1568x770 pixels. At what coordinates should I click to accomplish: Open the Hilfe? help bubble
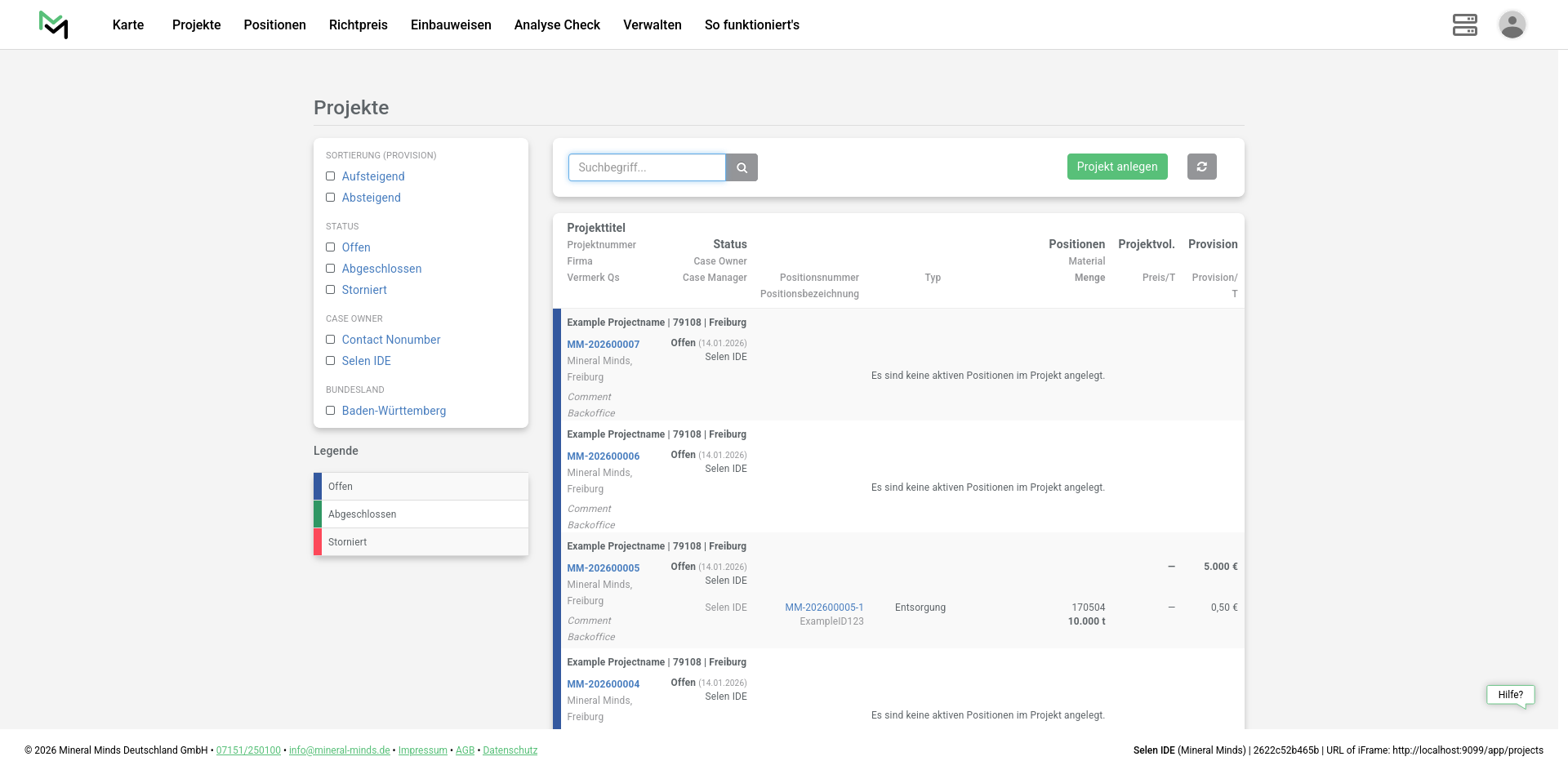click(1510, 695)
